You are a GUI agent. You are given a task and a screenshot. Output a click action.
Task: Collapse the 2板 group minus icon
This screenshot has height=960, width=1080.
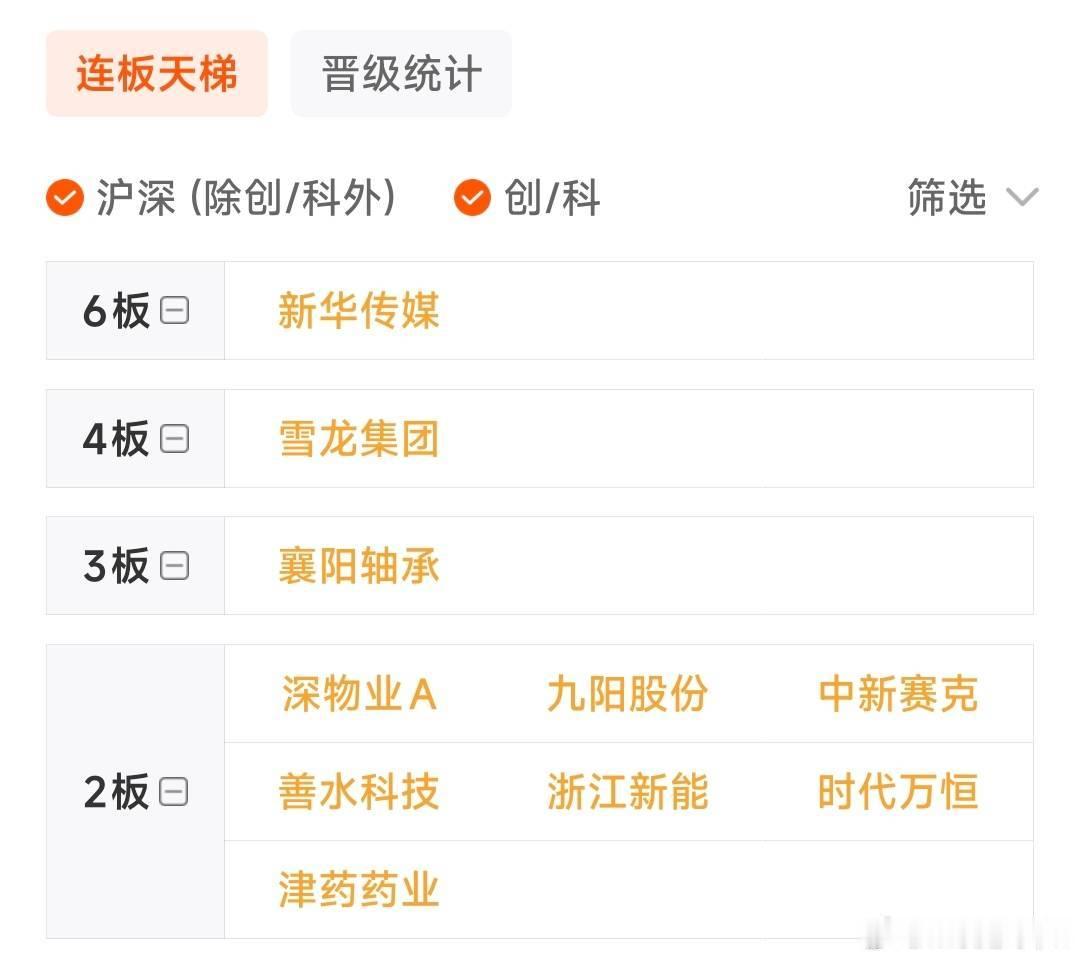[174, 791]
